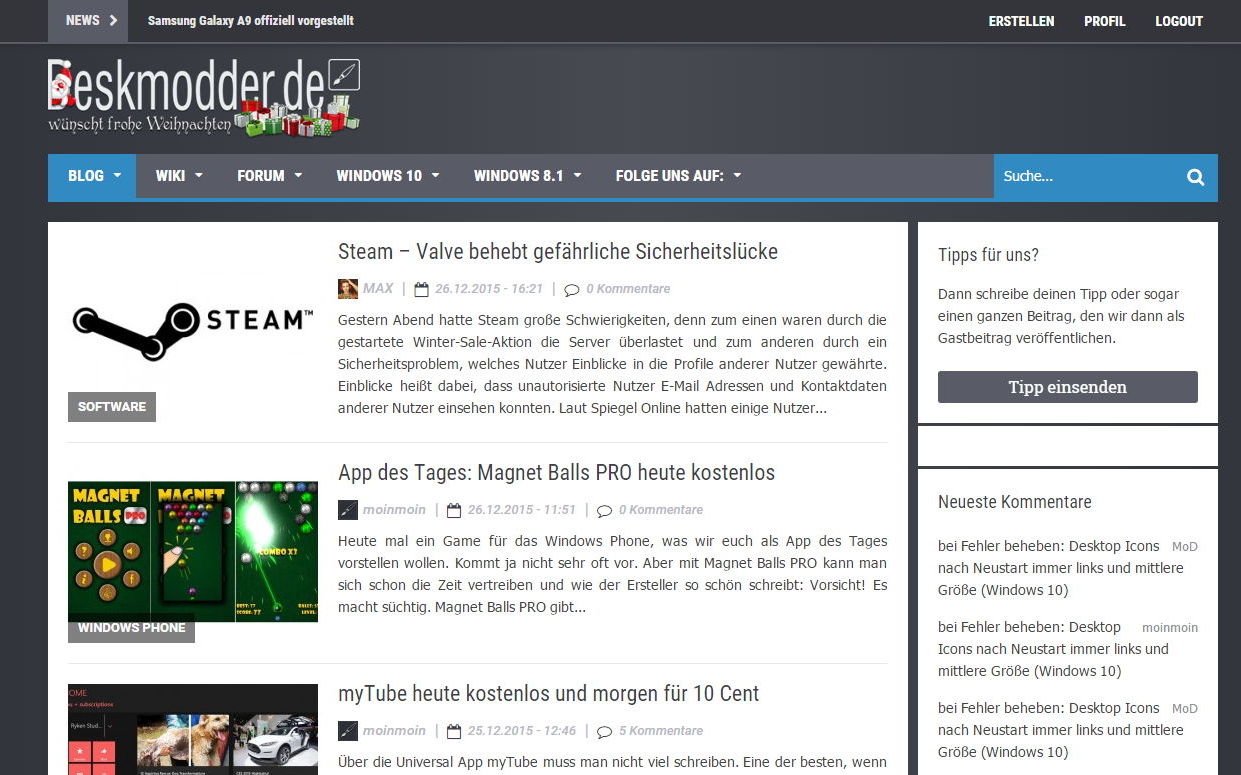
Task: Click date 25.12.2015 - 12:46
Action: pos(522,731)
